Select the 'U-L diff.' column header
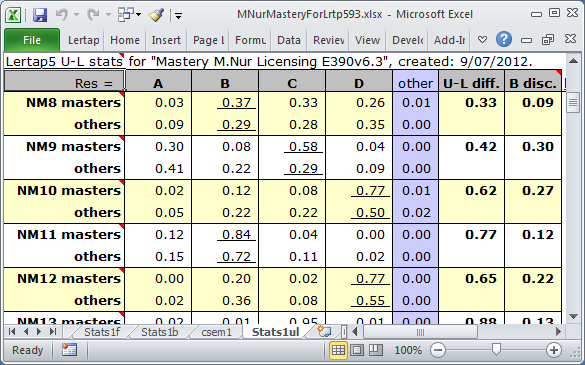 pyautogui.click(x=471, y=81)
